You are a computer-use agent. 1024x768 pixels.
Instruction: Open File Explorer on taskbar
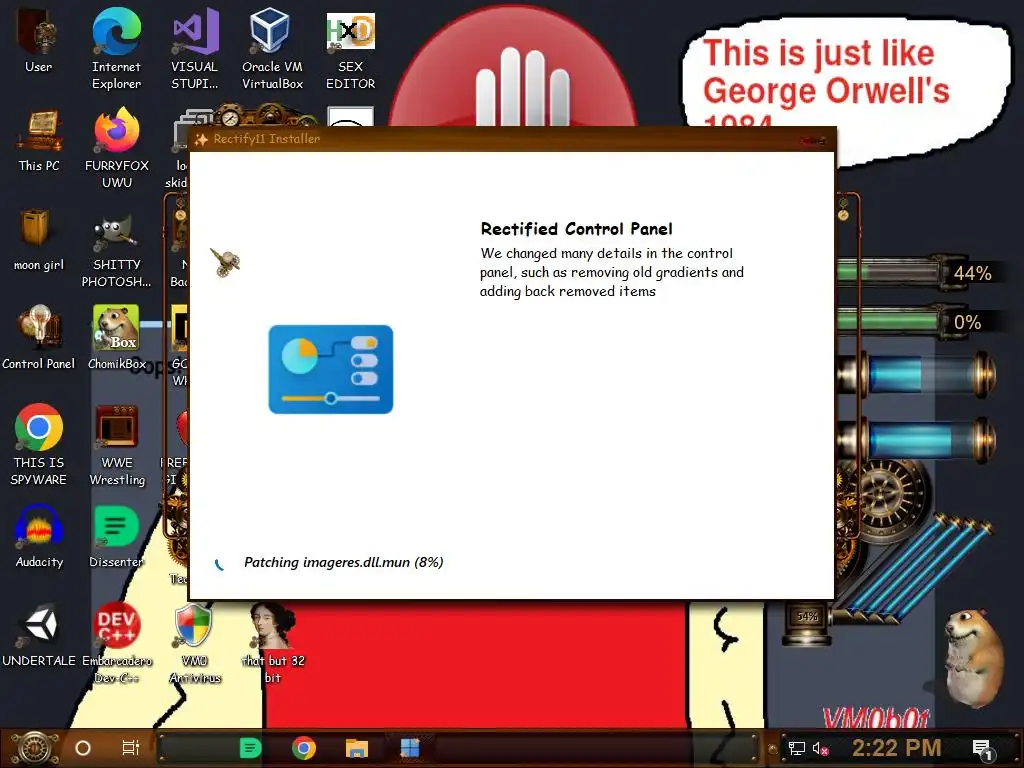tap(357, 748)
